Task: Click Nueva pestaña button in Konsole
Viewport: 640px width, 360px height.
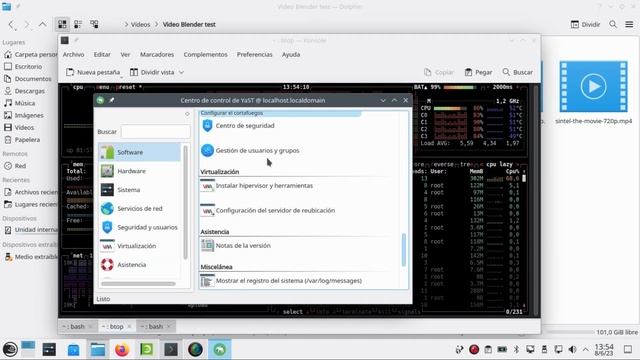Action: tap(93, 72)
